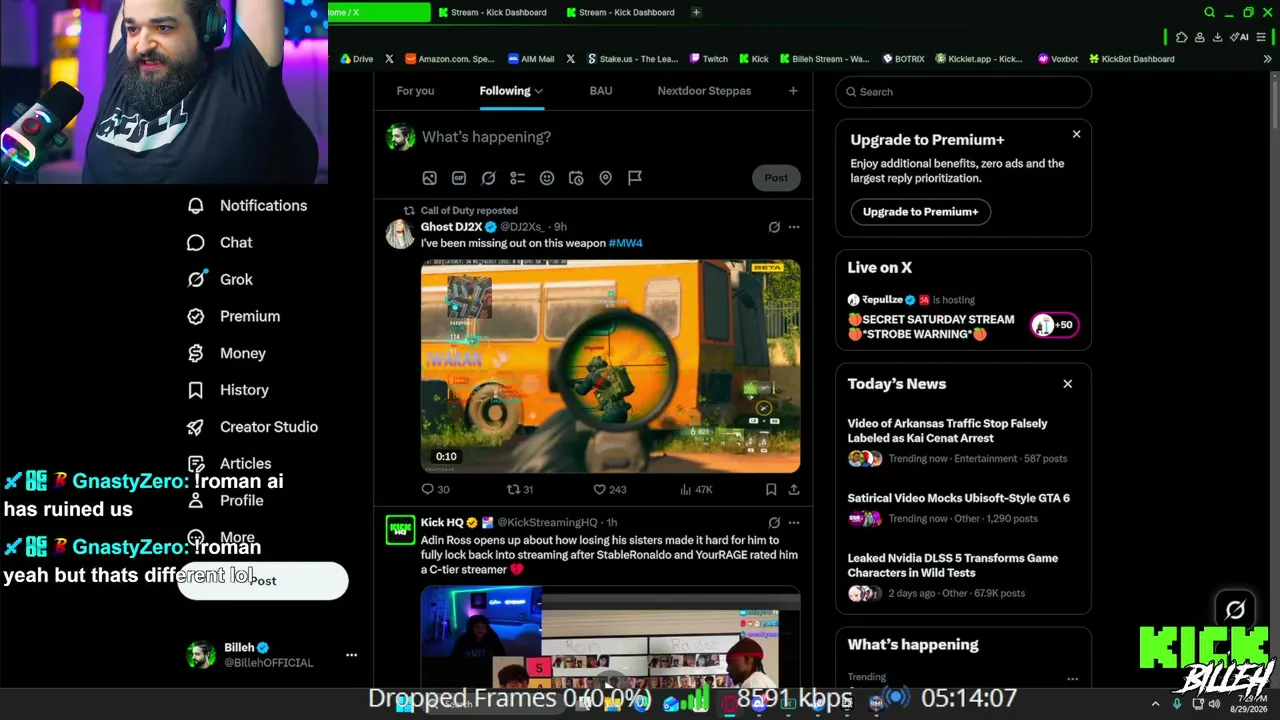Open browser extensions puzzle icon
Image resolution: width=1280 pixels, height=720 pixels.
1181,37
